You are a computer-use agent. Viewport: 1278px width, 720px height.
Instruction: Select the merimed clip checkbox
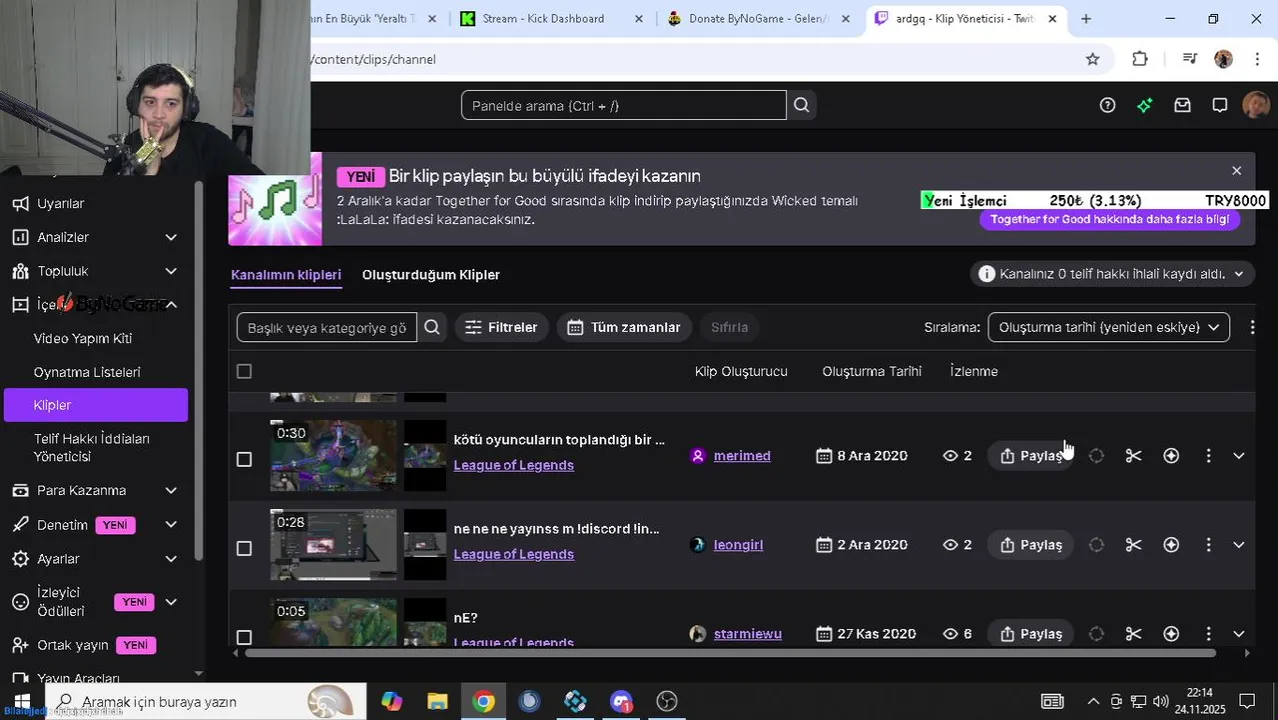[x=244, y=459]
